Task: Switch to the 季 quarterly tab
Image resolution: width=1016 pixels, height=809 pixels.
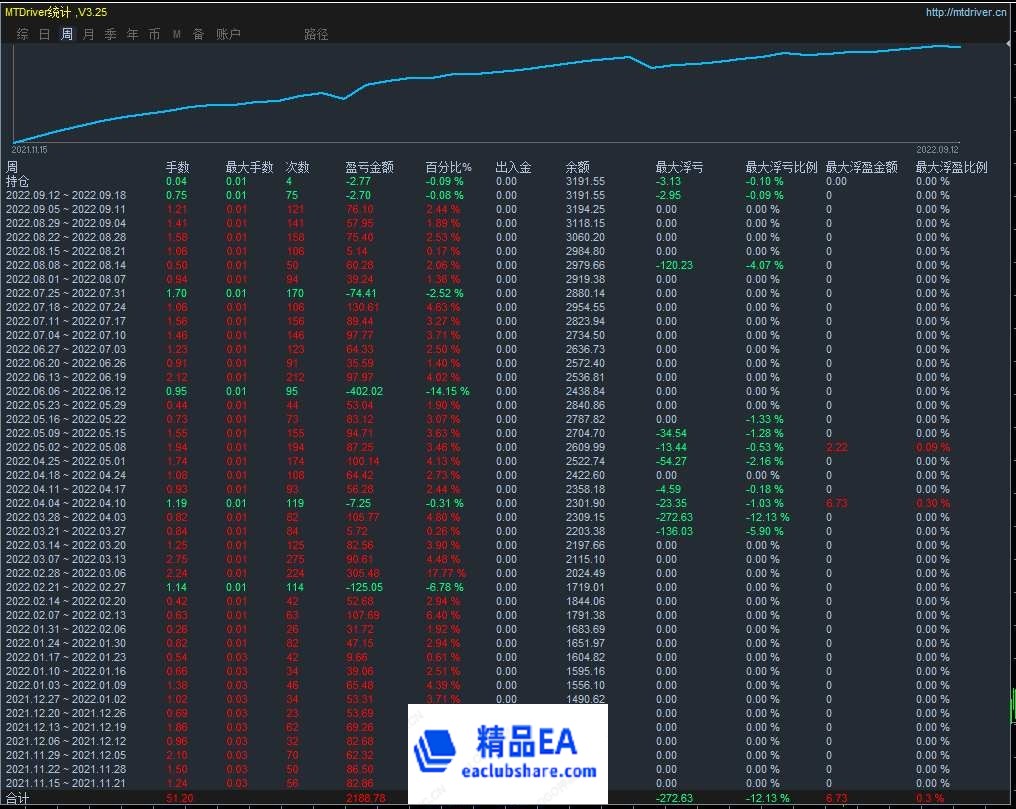Action: [110, 34]
